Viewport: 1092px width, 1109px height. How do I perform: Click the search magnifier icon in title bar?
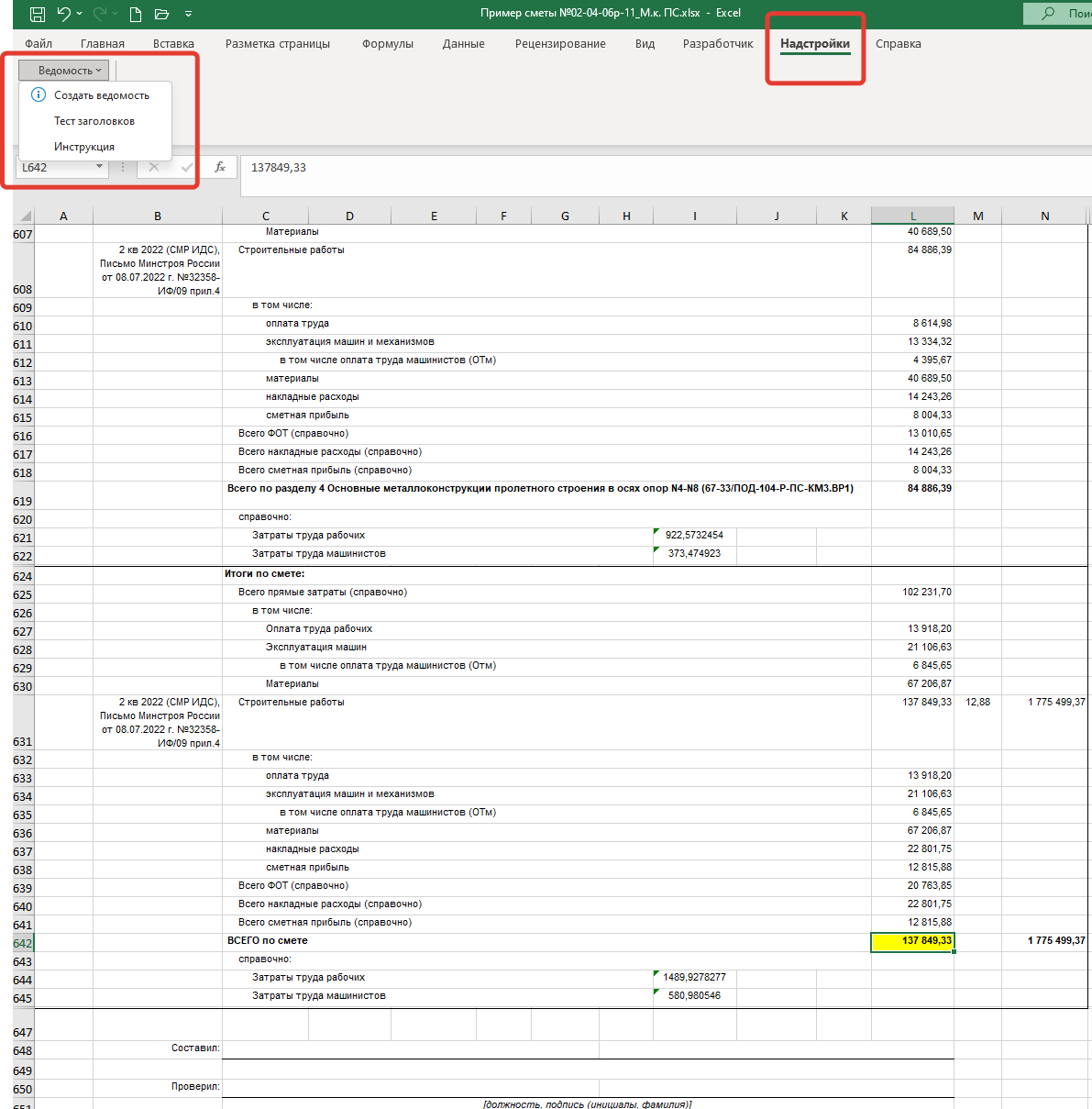coord(1048,14)
